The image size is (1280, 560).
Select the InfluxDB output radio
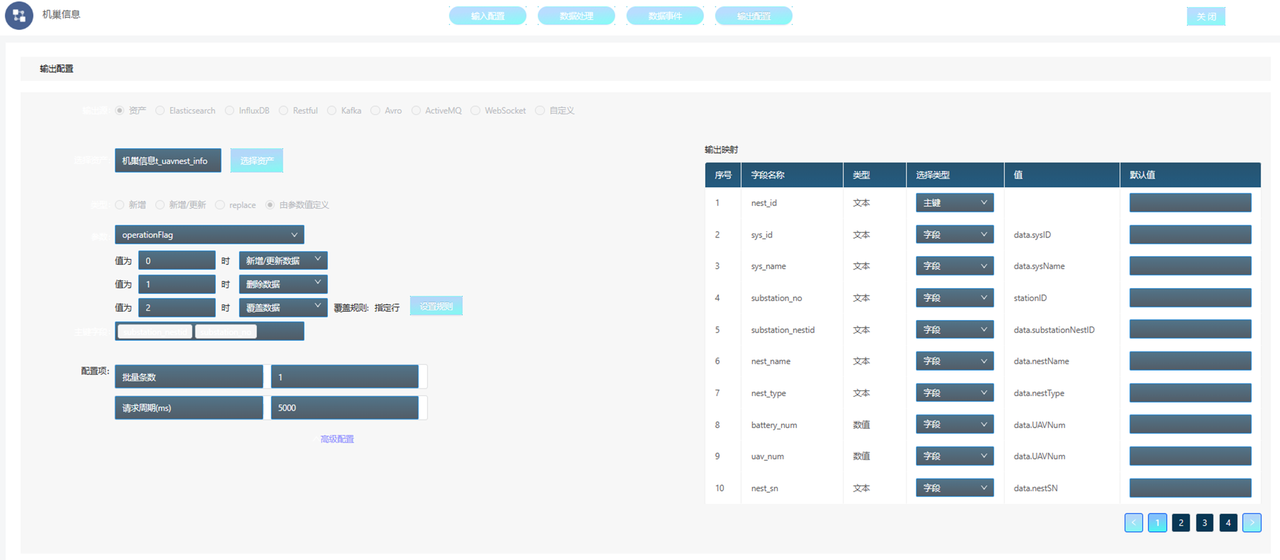tap(230, 110)
